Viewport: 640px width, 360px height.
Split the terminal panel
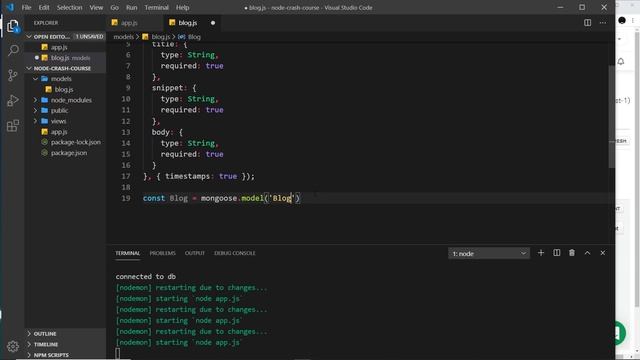[x=556, y=253]
